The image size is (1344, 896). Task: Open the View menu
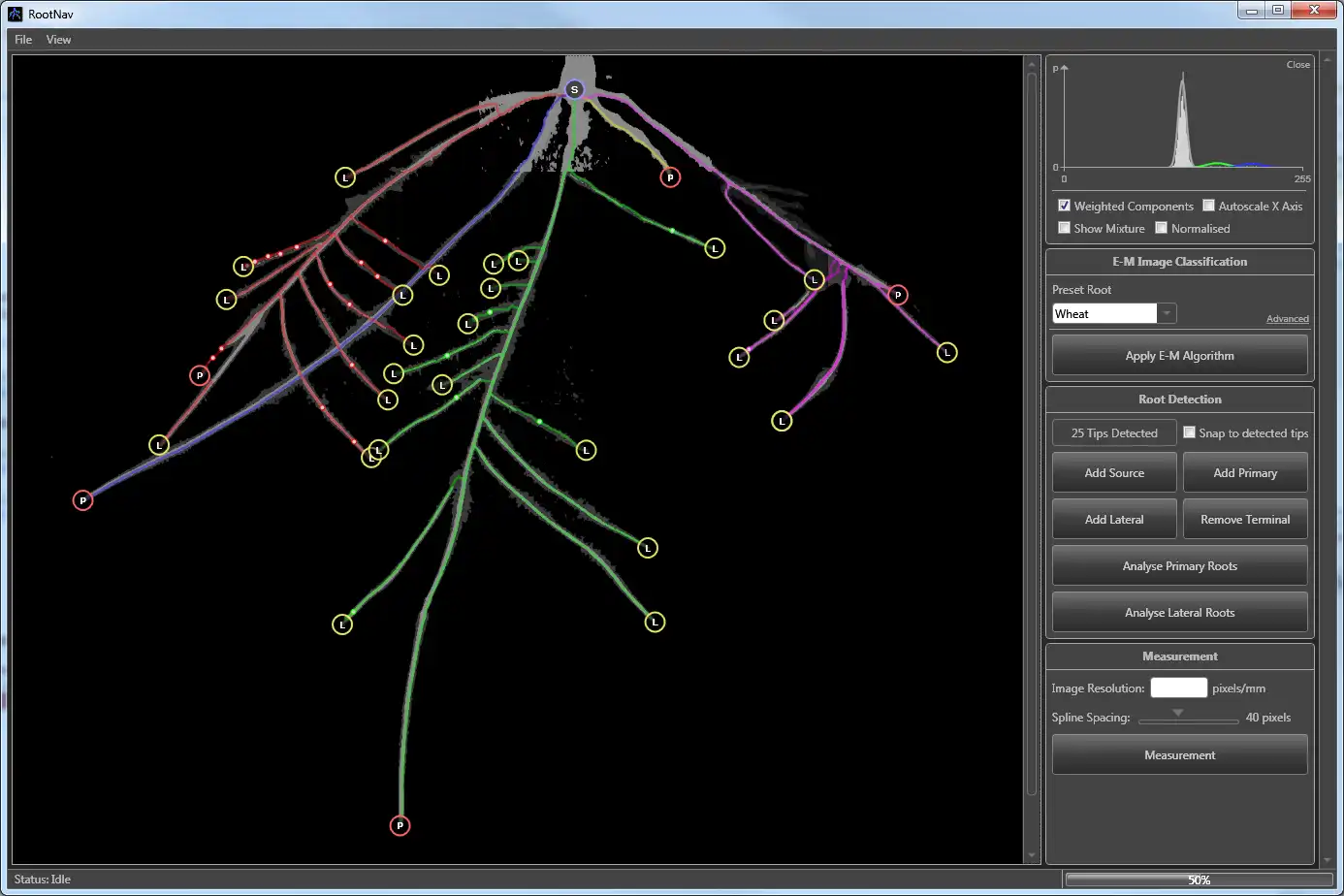tap(58, 40)
